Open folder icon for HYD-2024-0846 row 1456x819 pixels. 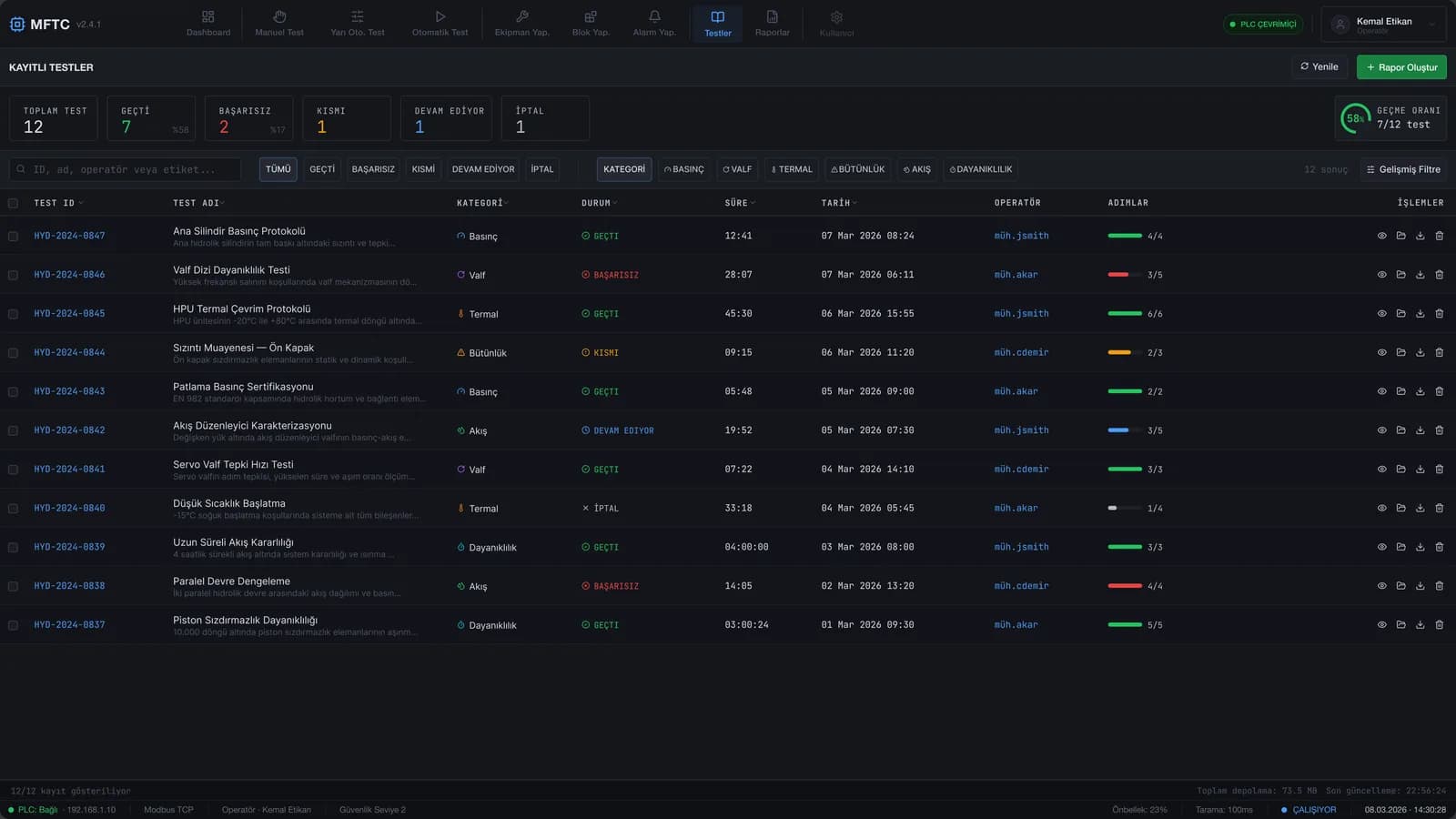[1400, 275]
